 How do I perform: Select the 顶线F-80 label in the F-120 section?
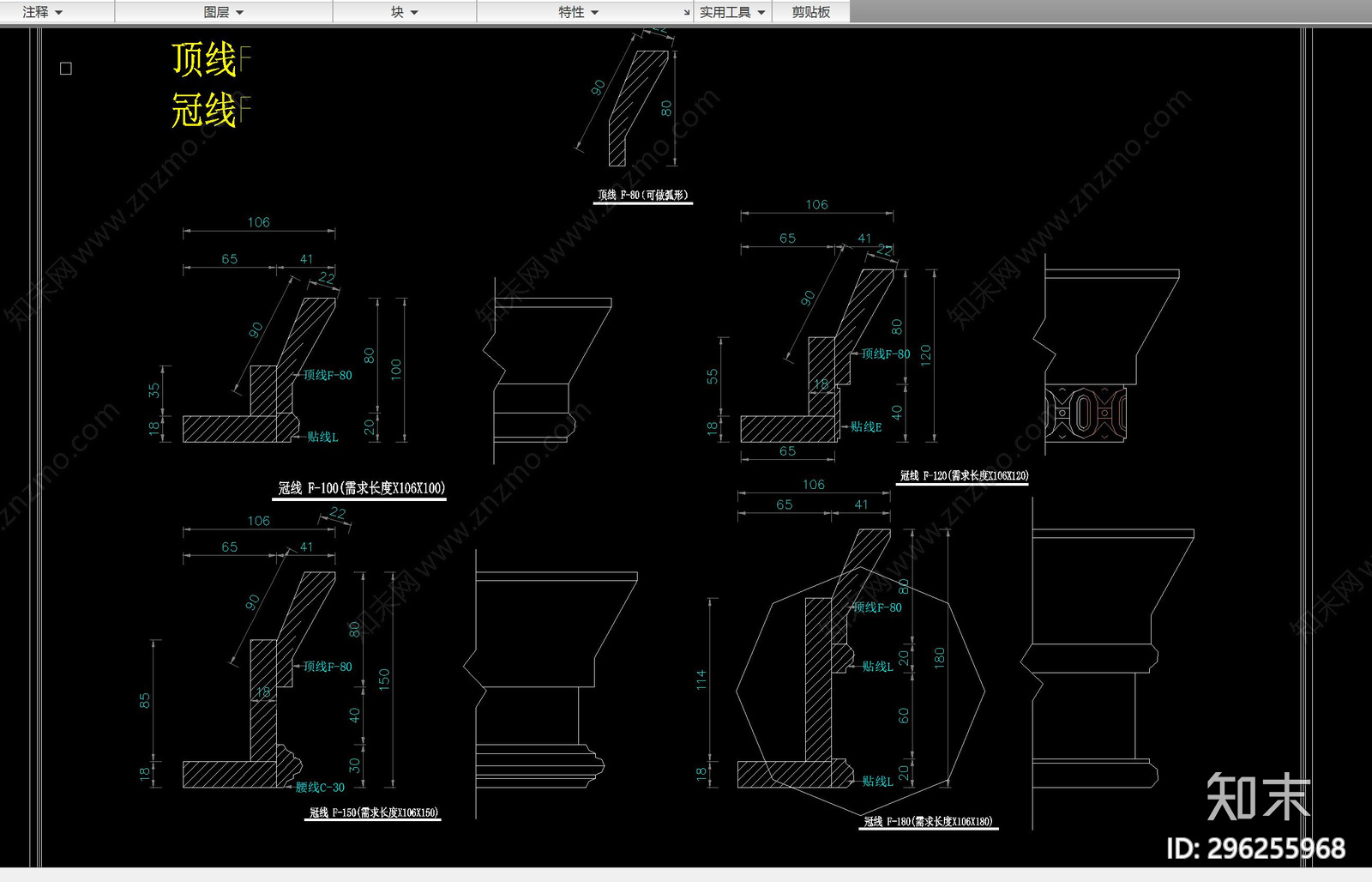(x=886, y=353)
